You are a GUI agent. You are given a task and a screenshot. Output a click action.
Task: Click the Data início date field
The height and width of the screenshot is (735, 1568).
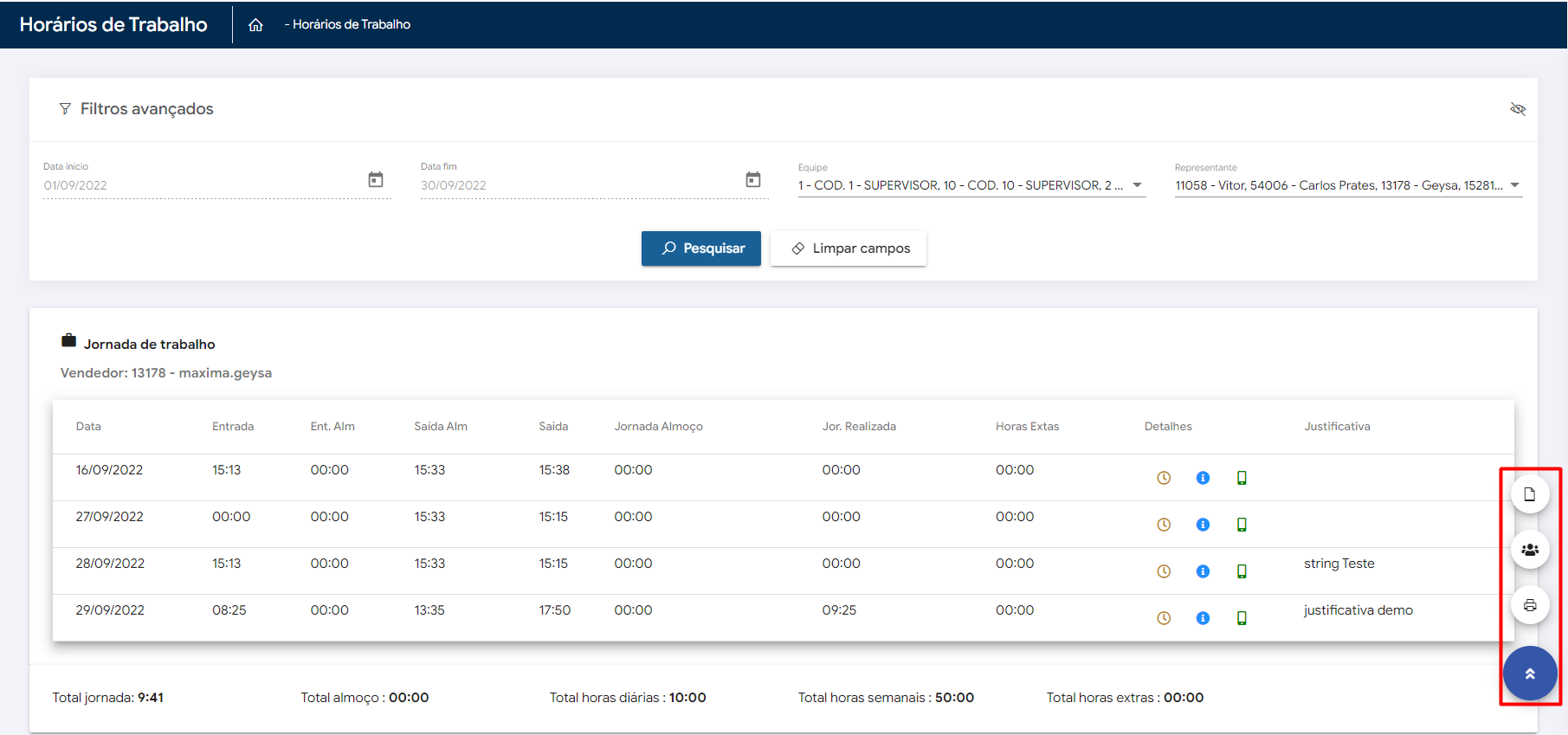pos(199,185)
